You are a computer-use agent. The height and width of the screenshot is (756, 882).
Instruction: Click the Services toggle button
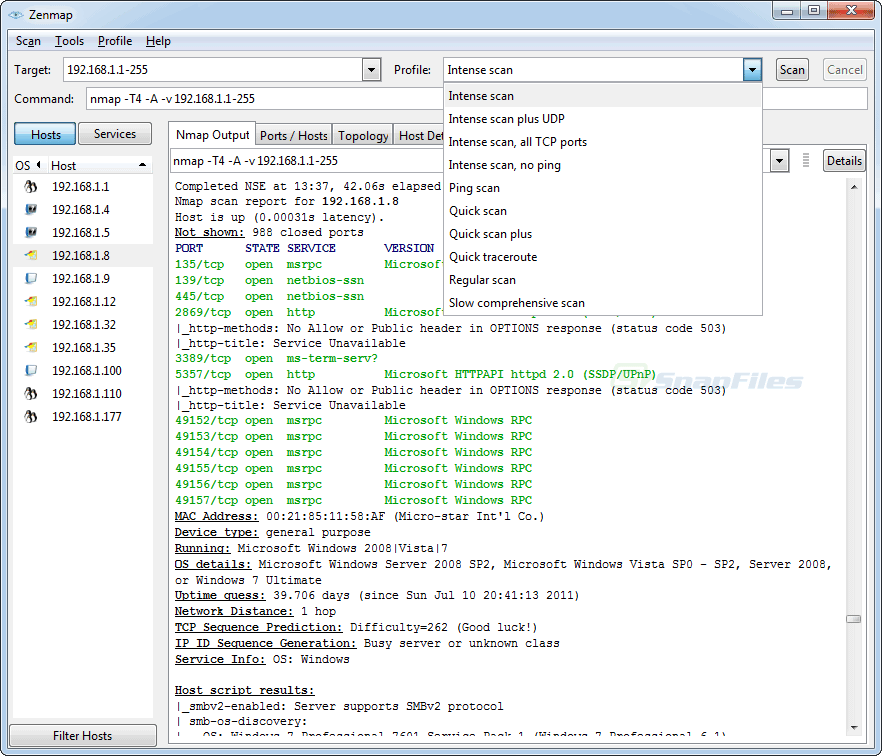pyautogui.click(x=115, y=134)
